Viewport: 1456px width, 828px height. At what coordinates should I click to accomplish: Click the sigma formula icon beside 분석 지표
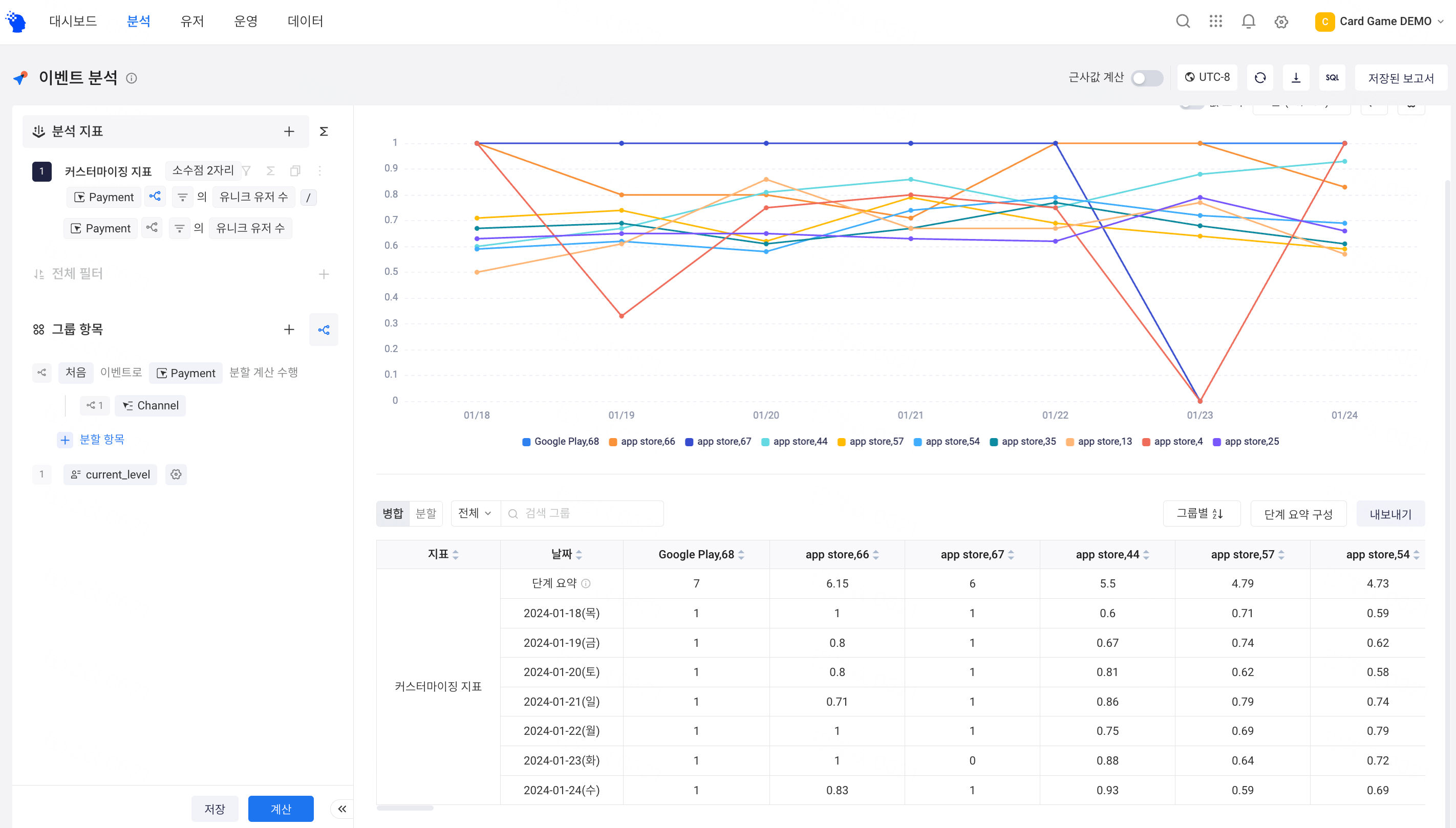[324, 132]
